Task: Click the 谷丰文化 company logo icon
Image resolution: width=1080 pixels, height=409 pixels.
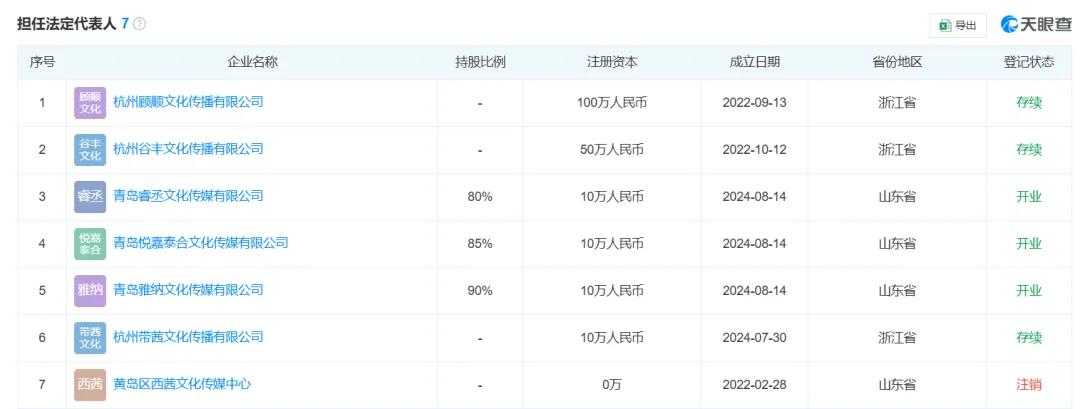Action: (90, 150)
